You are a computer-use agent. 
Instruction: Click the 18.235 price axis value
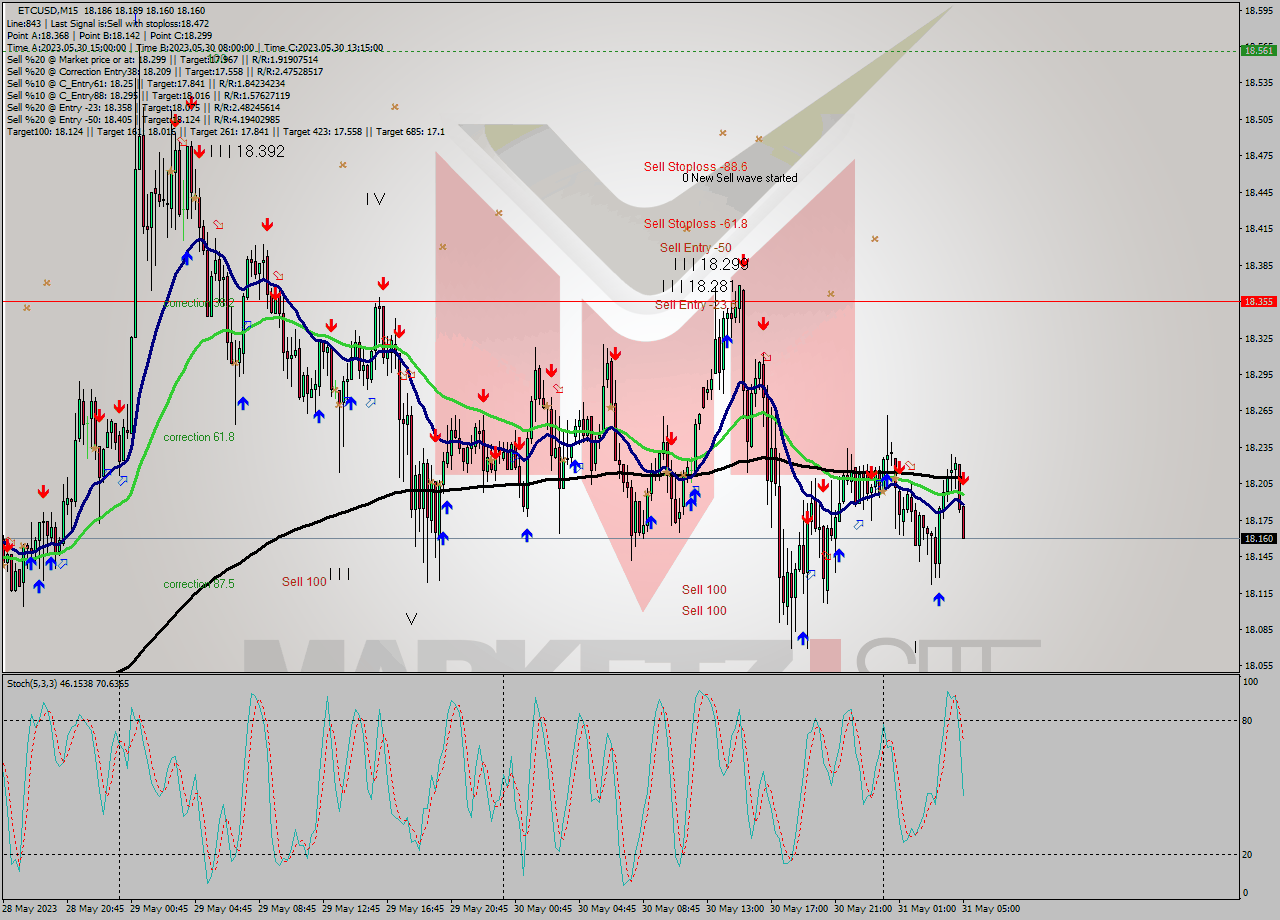pos(1258,447)
